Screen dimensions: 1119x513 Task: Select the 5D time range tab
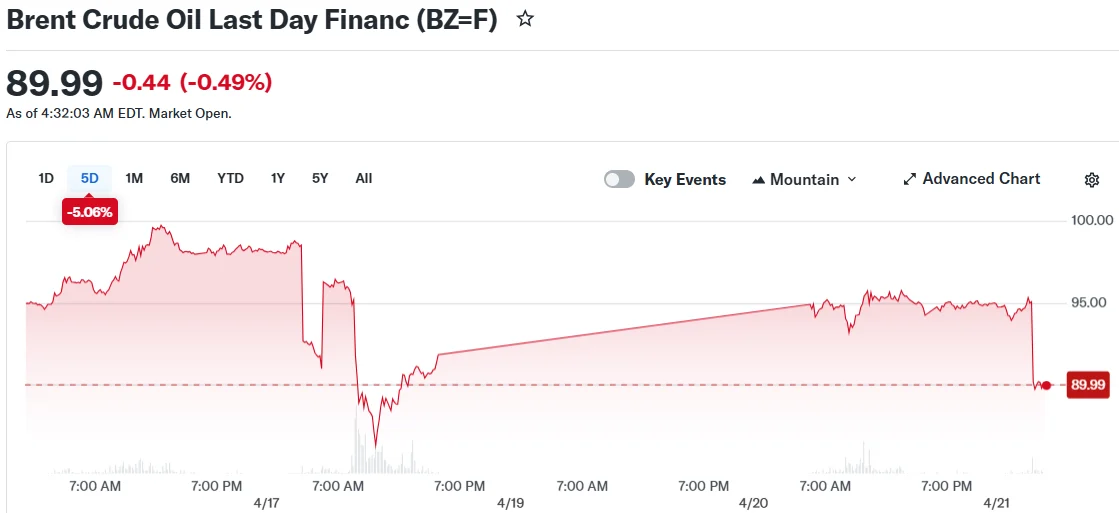[90, 178]
